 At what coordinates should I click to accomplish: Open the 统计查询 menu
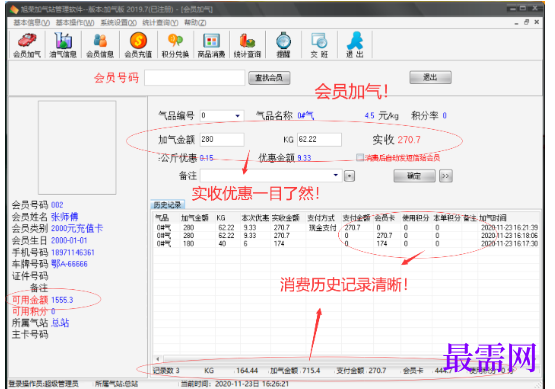click(160, 23)
